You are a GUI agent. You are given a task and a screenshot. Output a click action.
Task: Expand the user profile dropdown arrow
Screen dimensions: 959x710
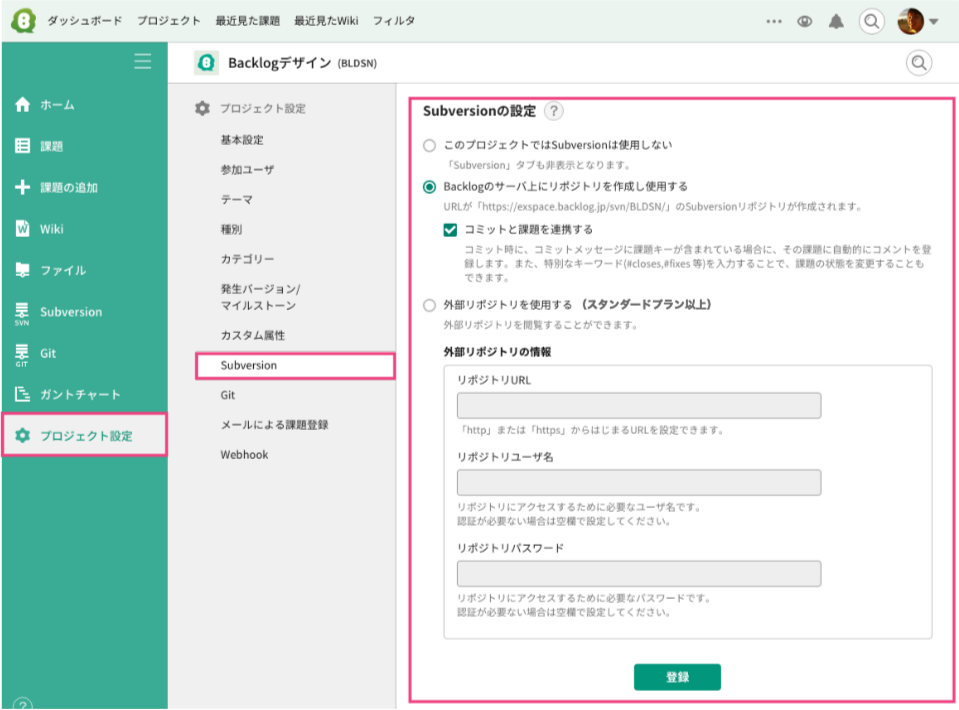[933, 21]
